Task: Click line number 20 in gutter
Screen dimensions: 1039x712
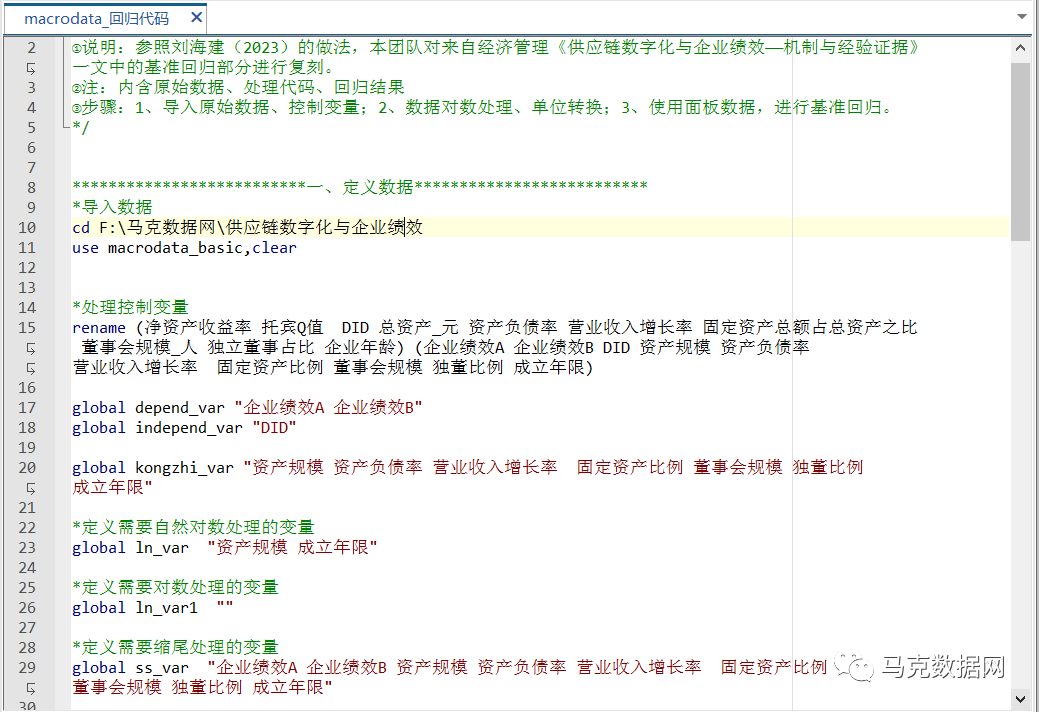Action: point(27,468)
